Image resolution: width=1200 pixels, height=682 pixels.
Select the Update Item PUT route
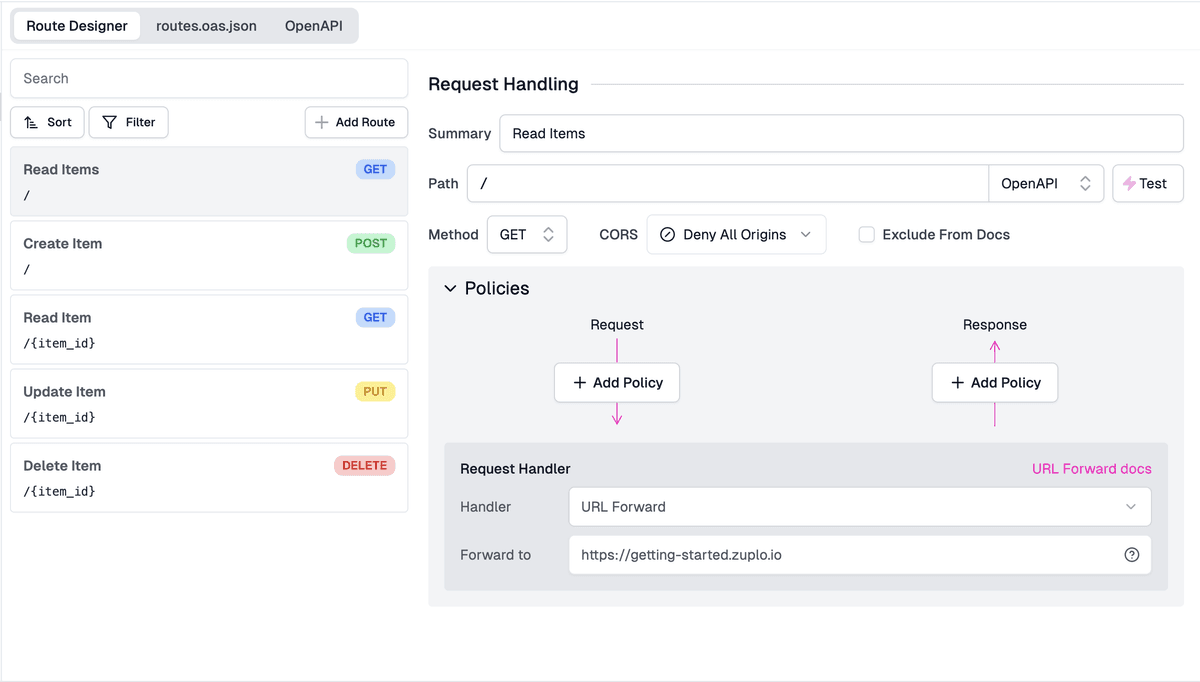209,404
